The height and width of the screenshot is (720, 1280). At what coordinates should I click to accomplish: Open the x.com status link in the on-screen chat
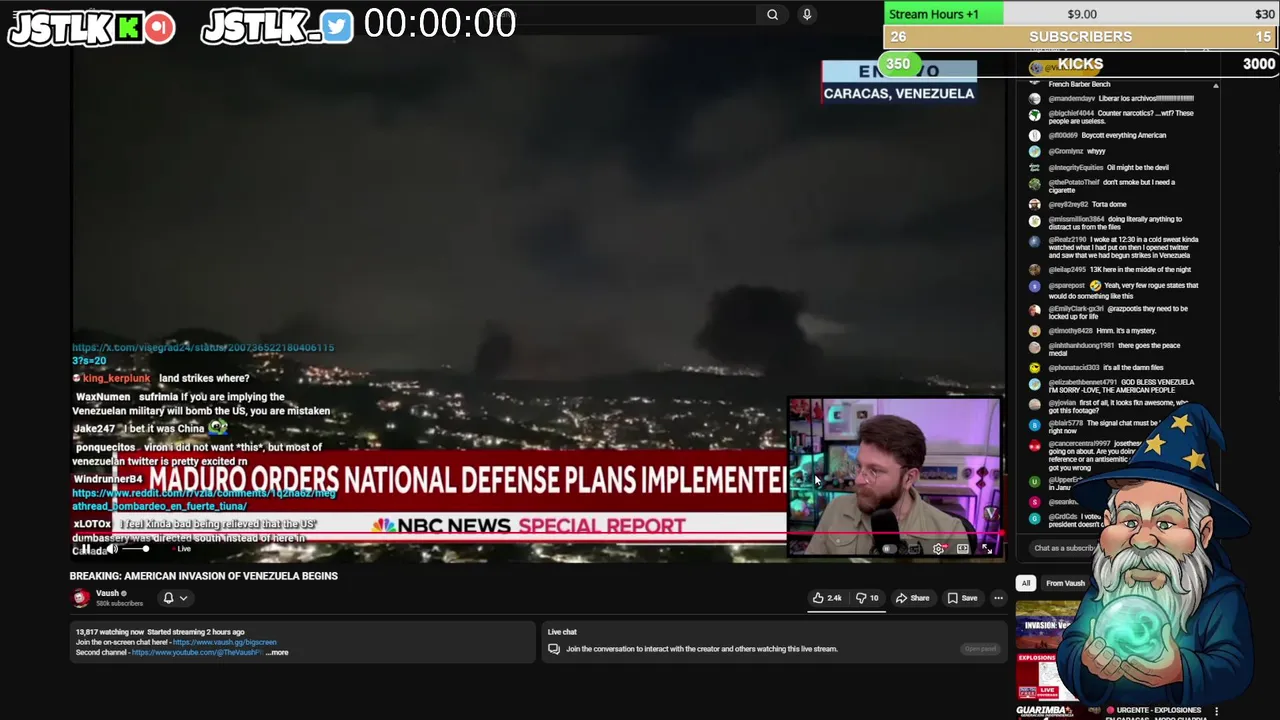tap(203, 353)
